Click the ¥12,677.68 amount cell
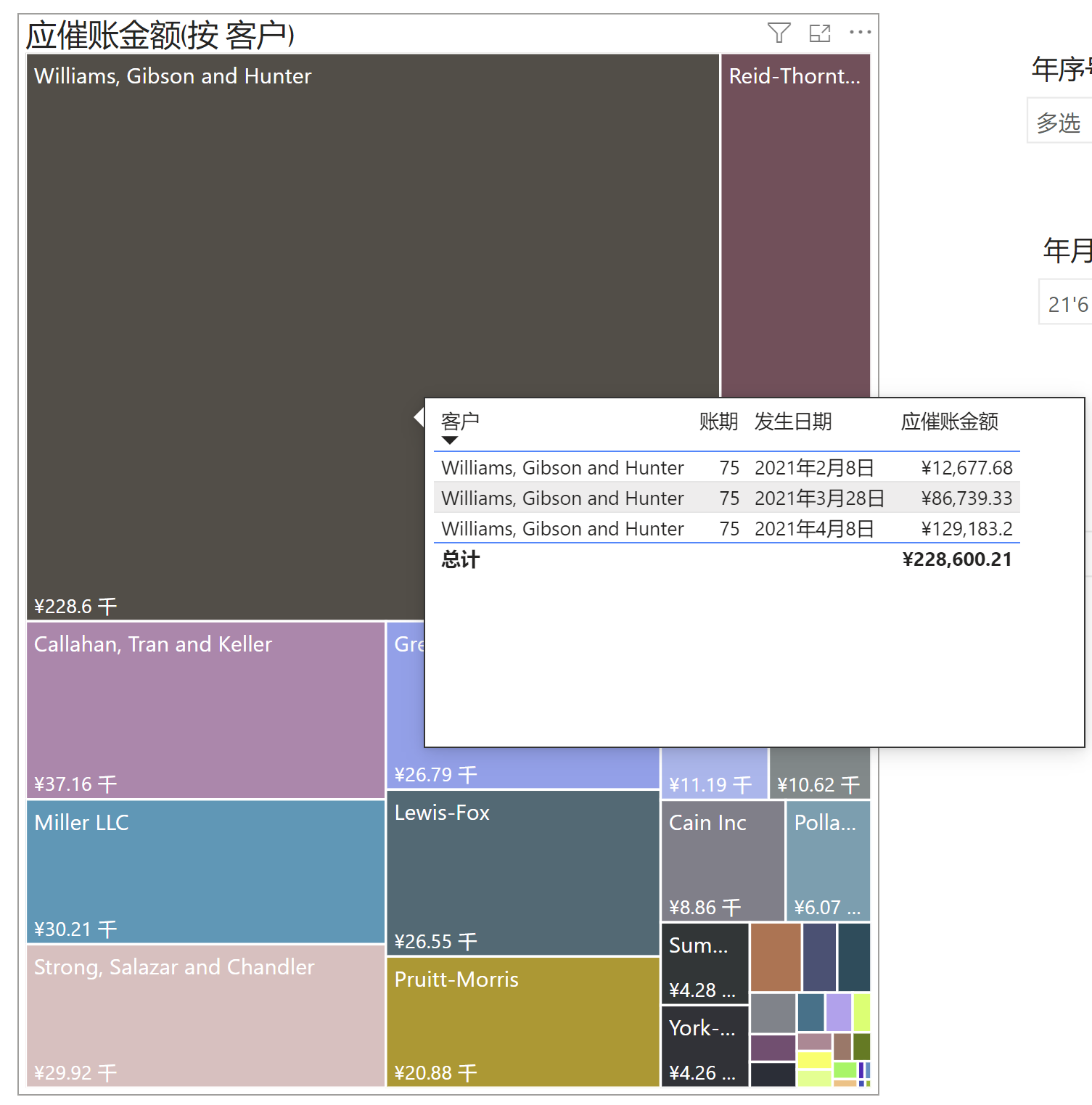This screenshot has height=1105, width=1092. tap(966, 468)
